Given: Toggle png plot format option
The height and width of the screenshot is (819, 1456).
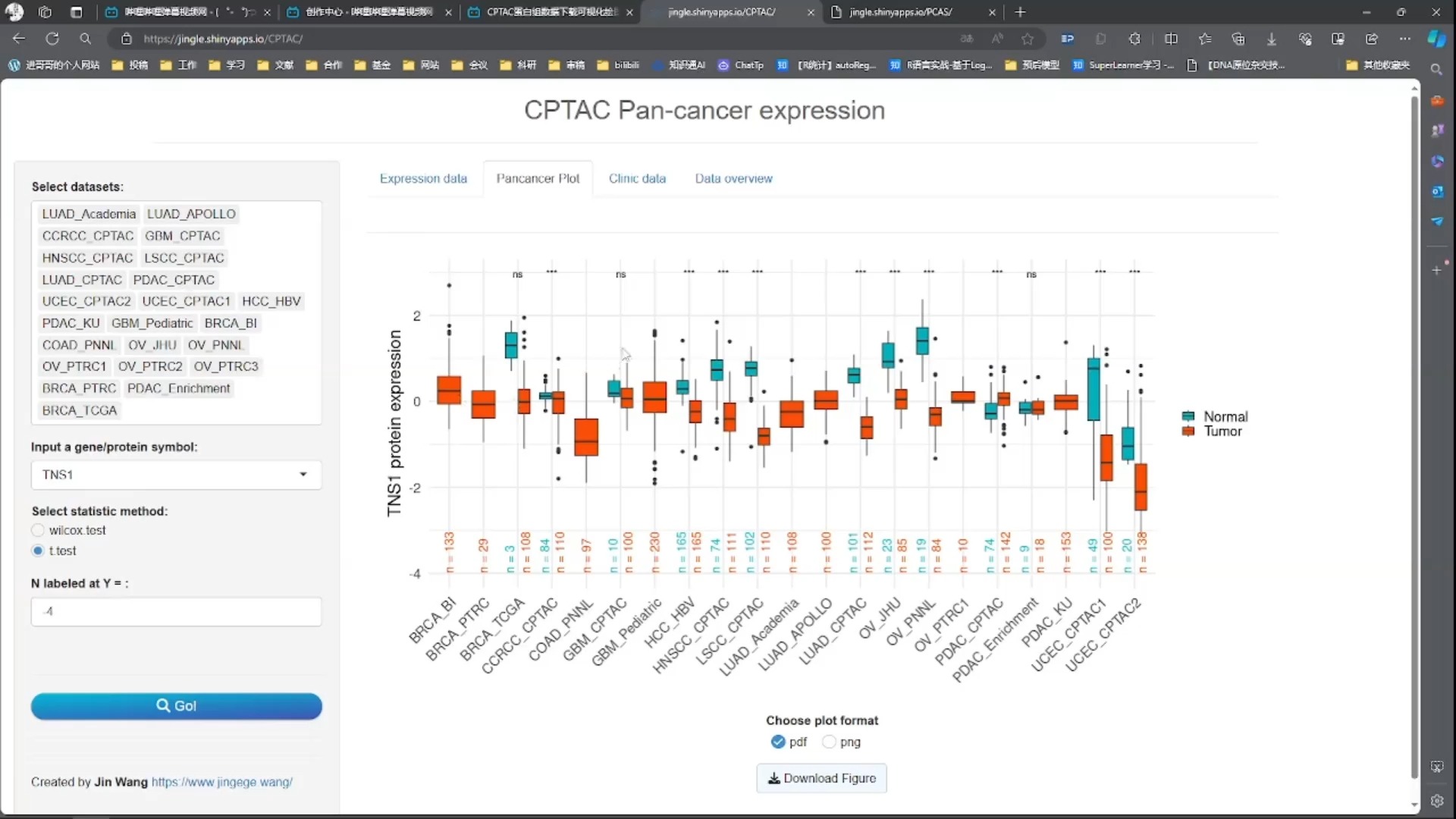Looking at the screenshot, I should coord(828,742).
